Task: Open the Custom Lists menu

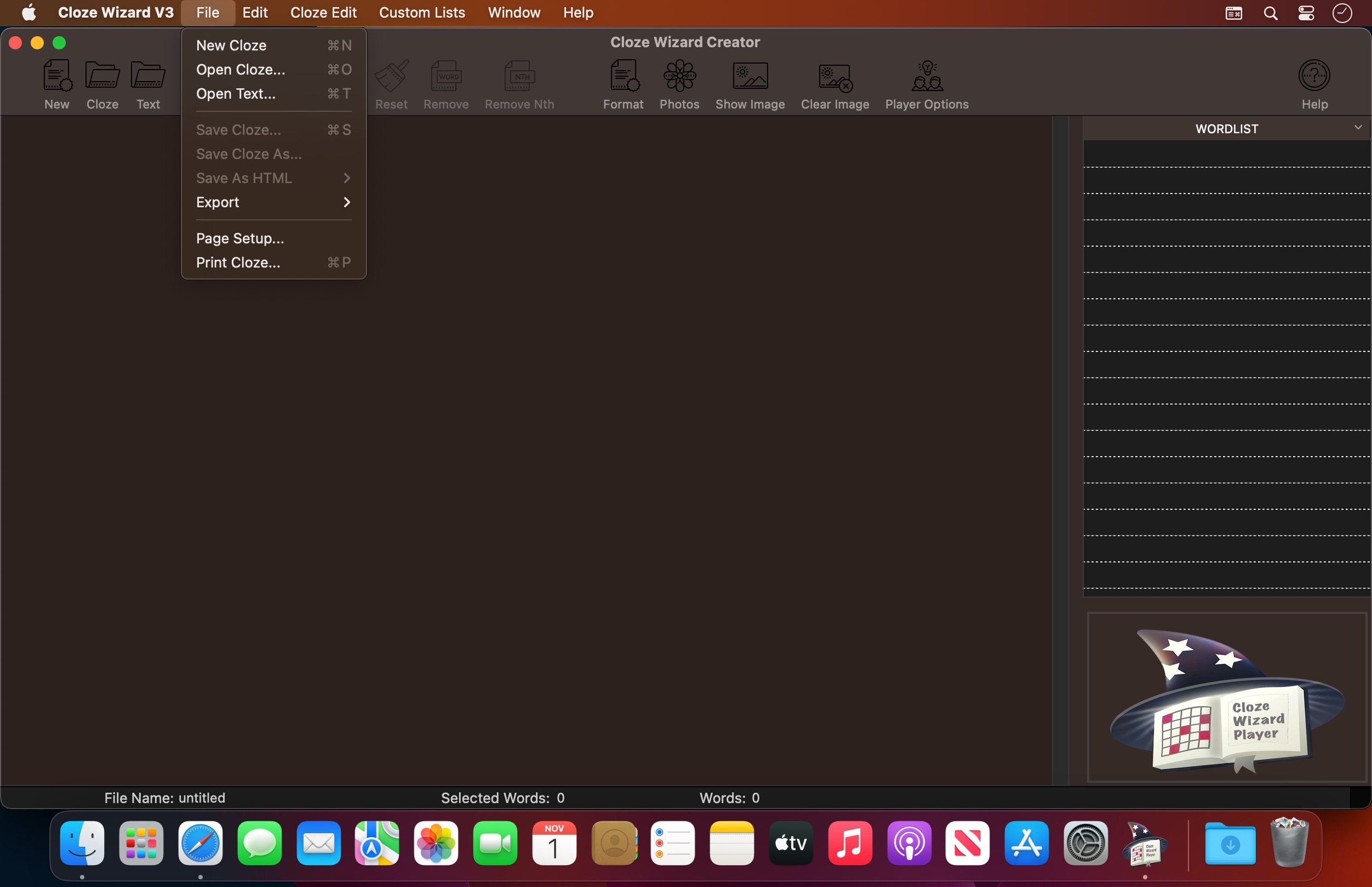Action: 421,13
